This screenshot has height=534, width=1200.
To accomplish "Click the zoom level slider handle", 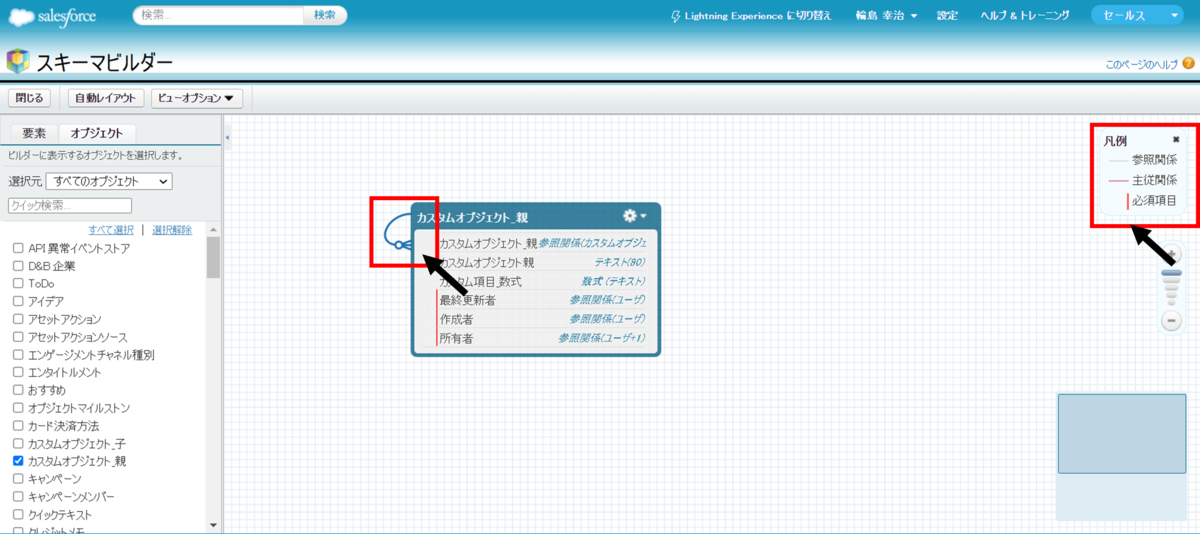I will [x=1172, y=271].
